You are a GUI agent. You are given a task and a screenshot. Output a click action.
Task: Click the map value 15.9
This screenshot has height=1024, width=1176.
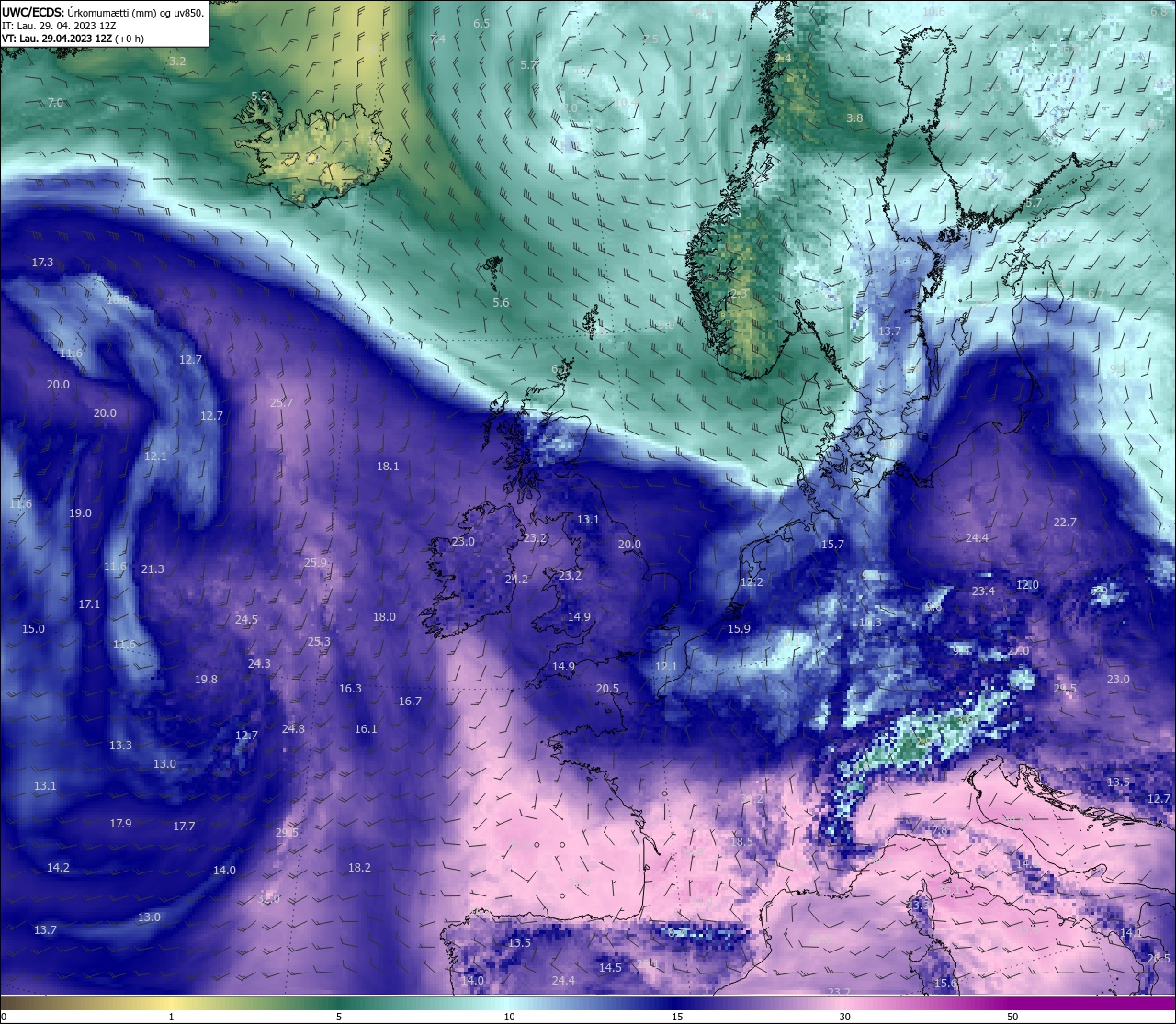point(739,629)
